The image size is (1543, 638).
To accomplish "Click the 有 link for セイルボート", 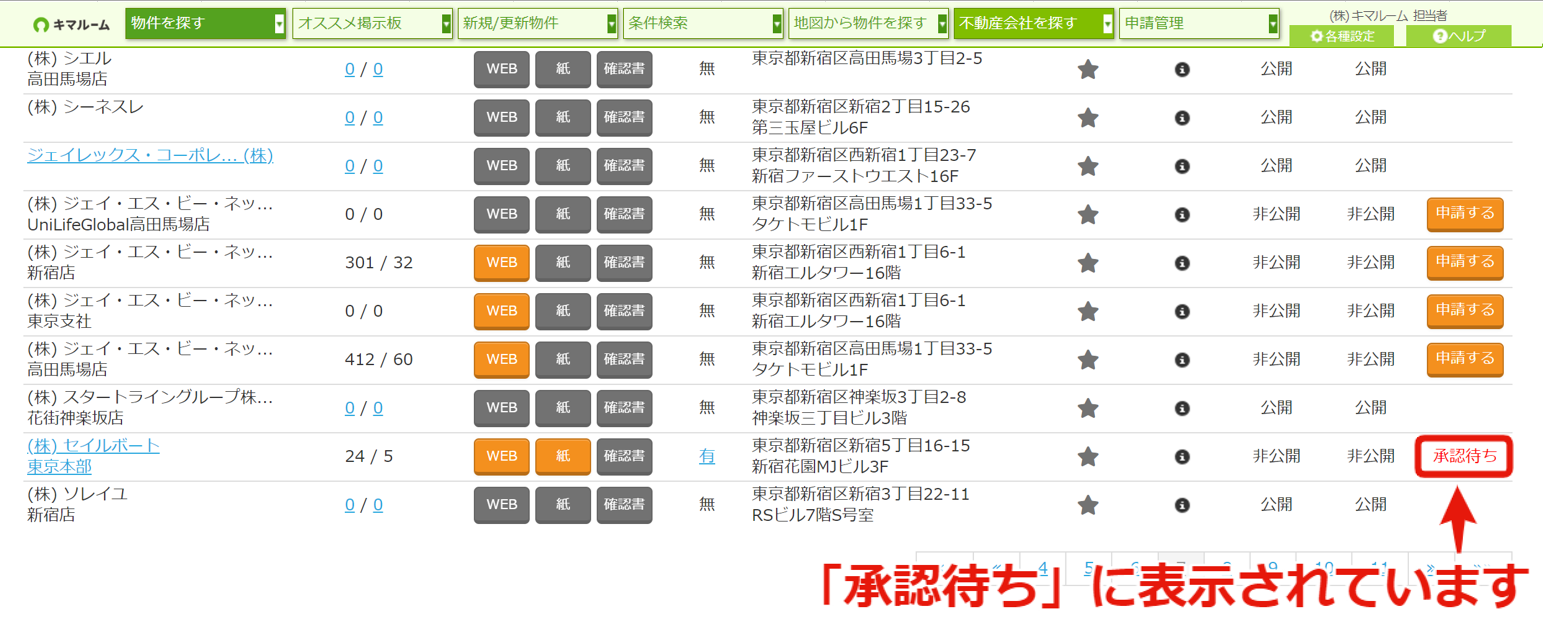I will point(707,456).
